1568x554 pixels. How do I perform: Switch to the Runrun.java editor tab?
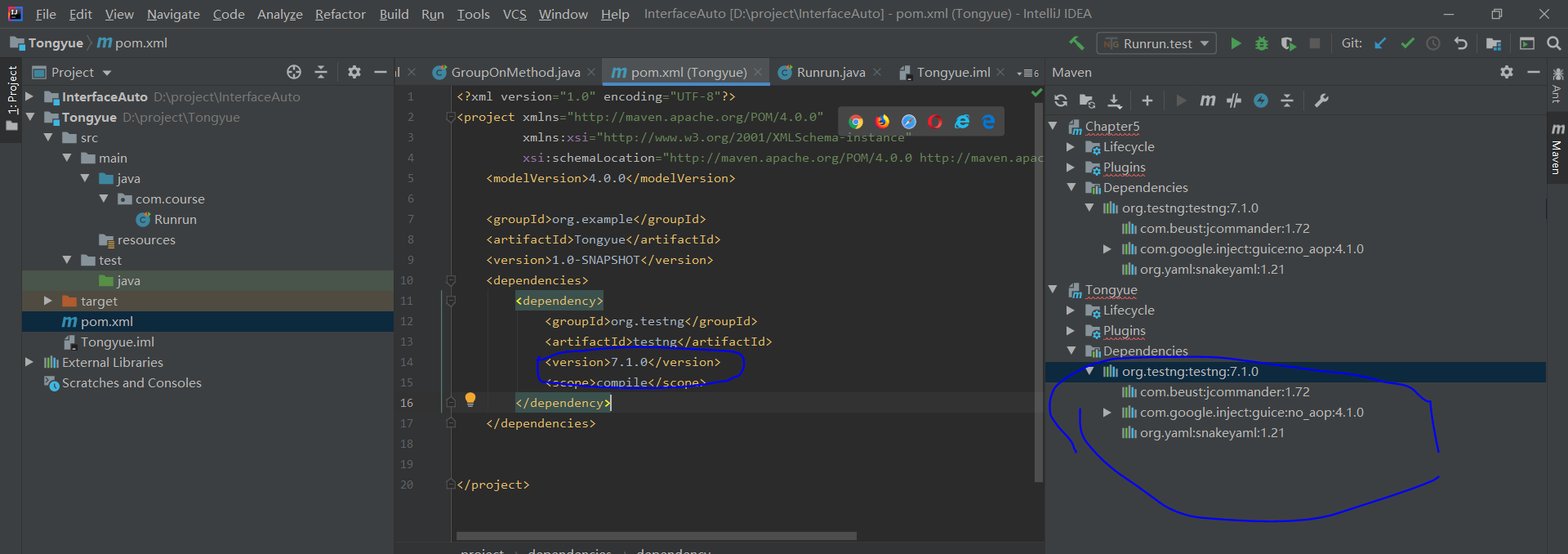tap(830, 73)
